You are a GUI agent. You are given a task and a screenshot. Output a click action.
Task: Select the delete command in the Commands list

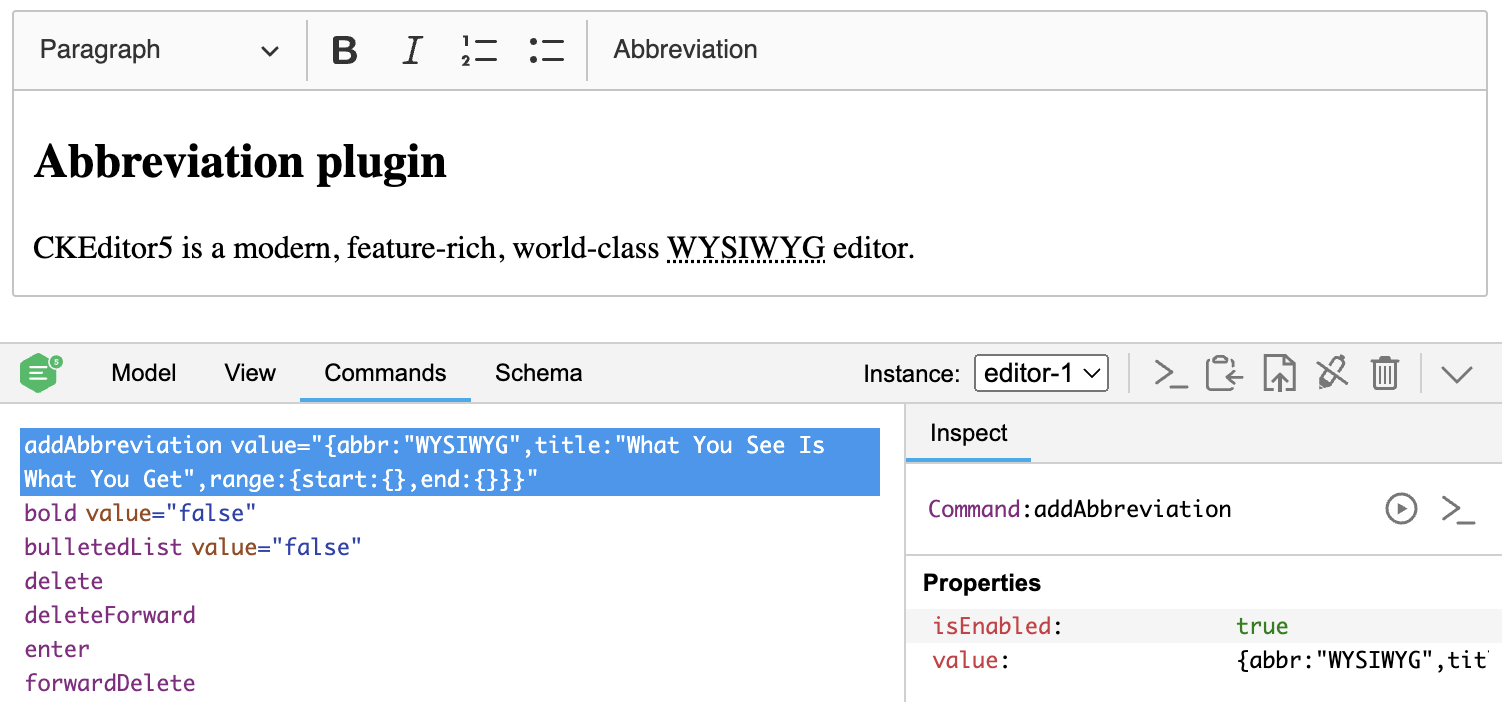coord(63,580)
